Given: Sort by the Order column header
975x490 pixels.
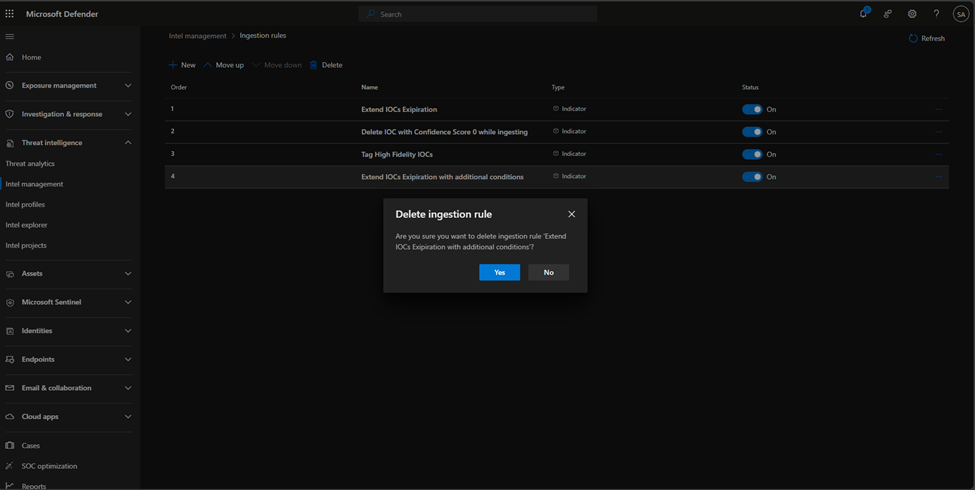Looking at the screenshot, I should [179, 88].
